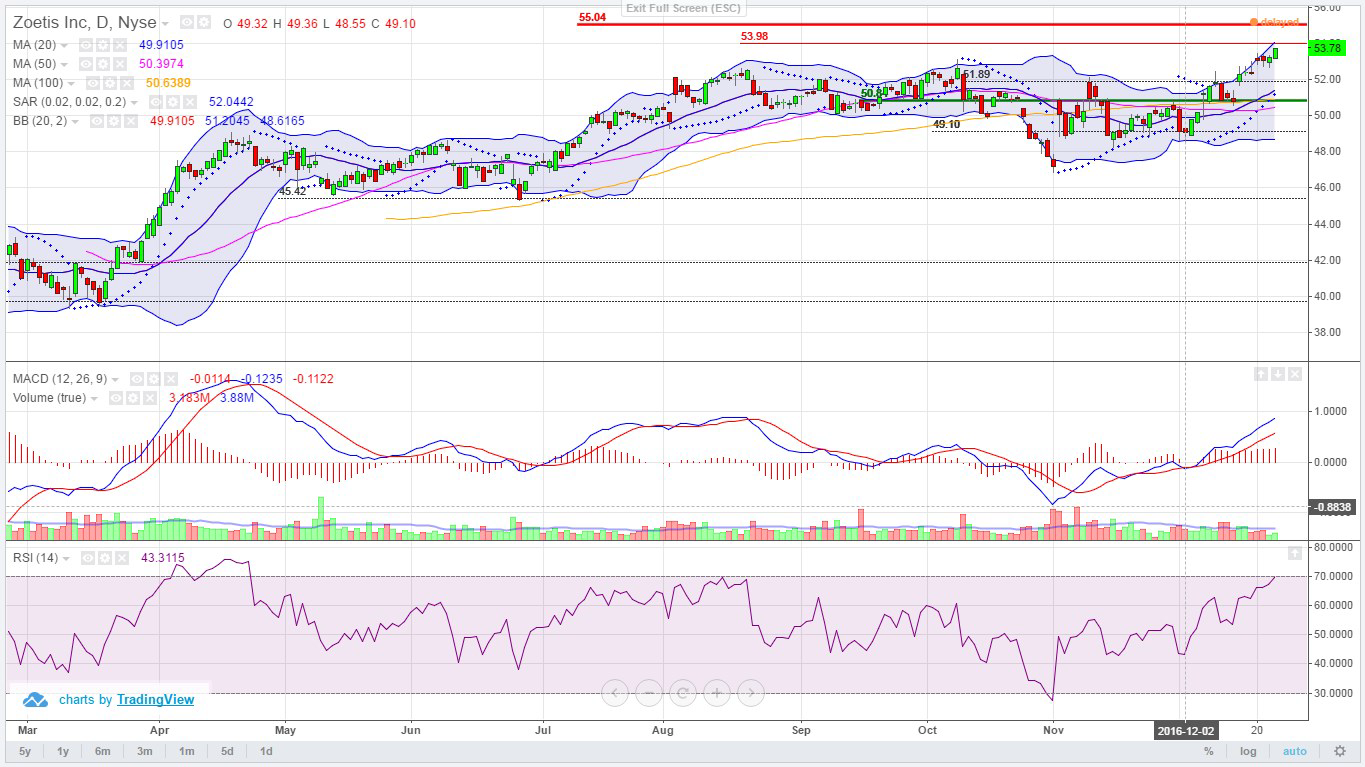
Task: Toggle auto scale mode
Action: pos(1295,751)
